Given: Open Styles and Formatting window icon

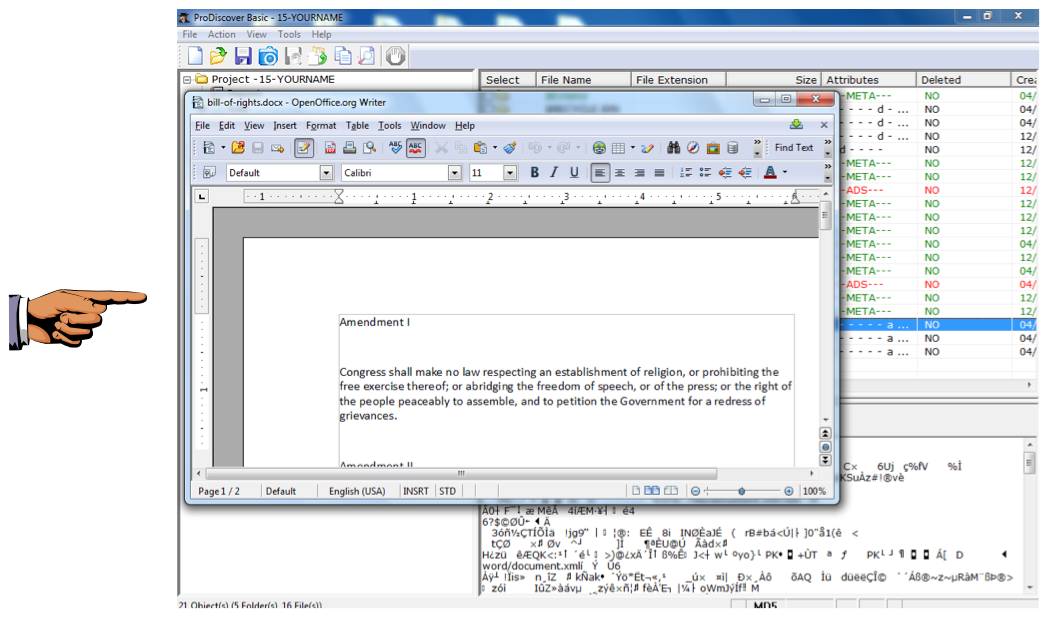Looking at the screenshot, I should [209, 173].
